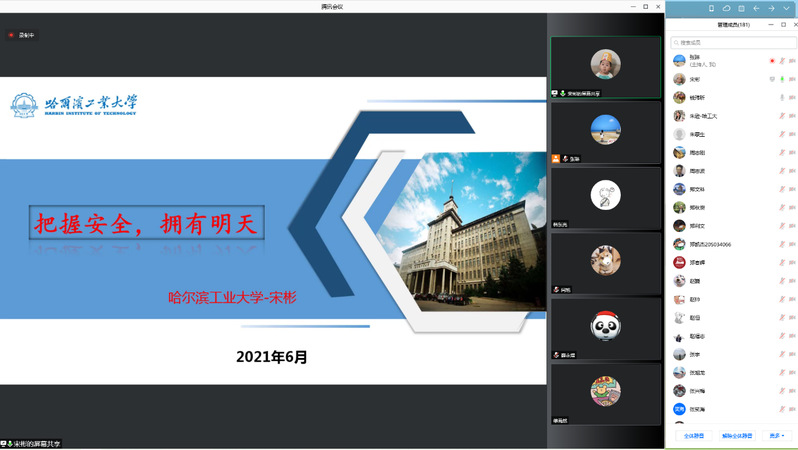Screen dimensions: 798x450
Task: Click the 解除全体静音 unmute-all button
Action: 737,436
